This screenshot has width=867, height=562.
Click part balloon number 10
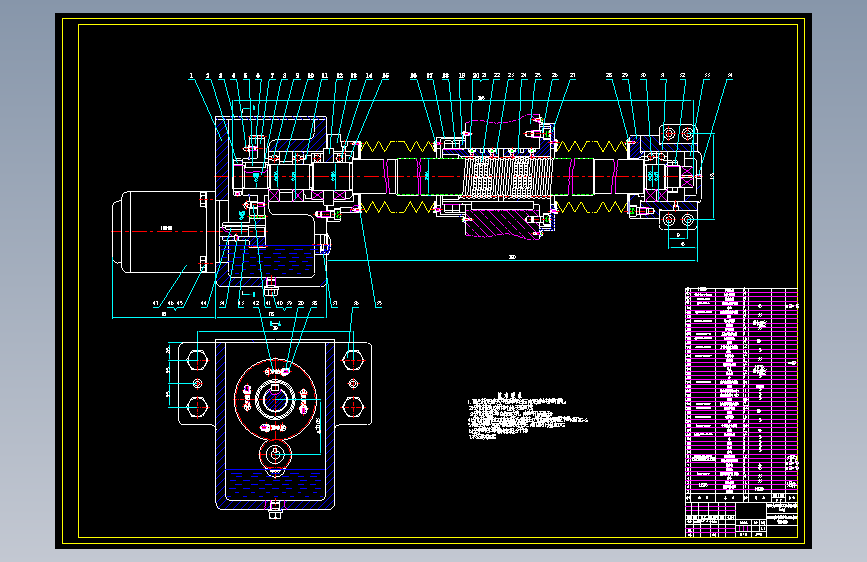pos(311,76)
